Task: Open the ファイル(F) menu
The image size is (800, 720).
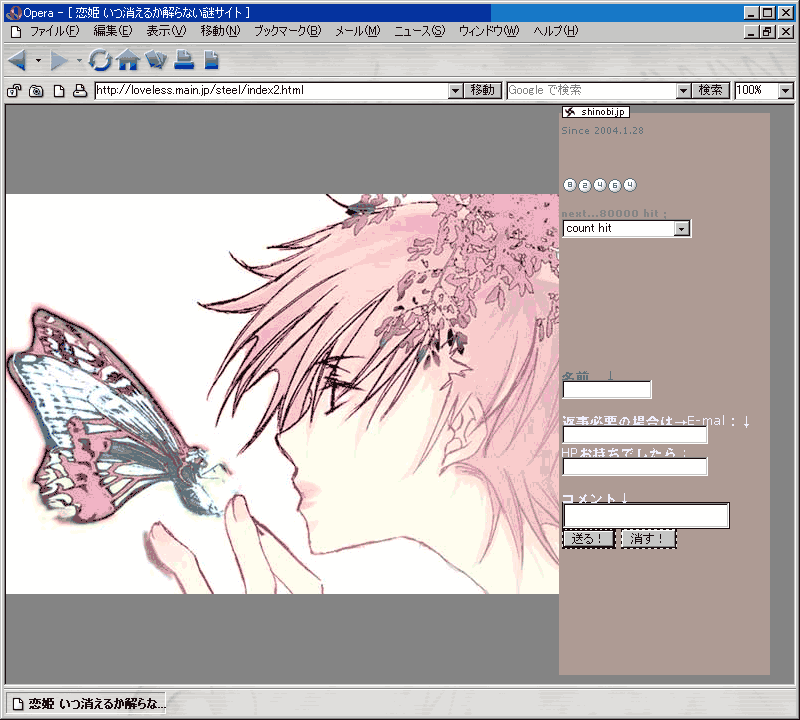Action: 55,31
